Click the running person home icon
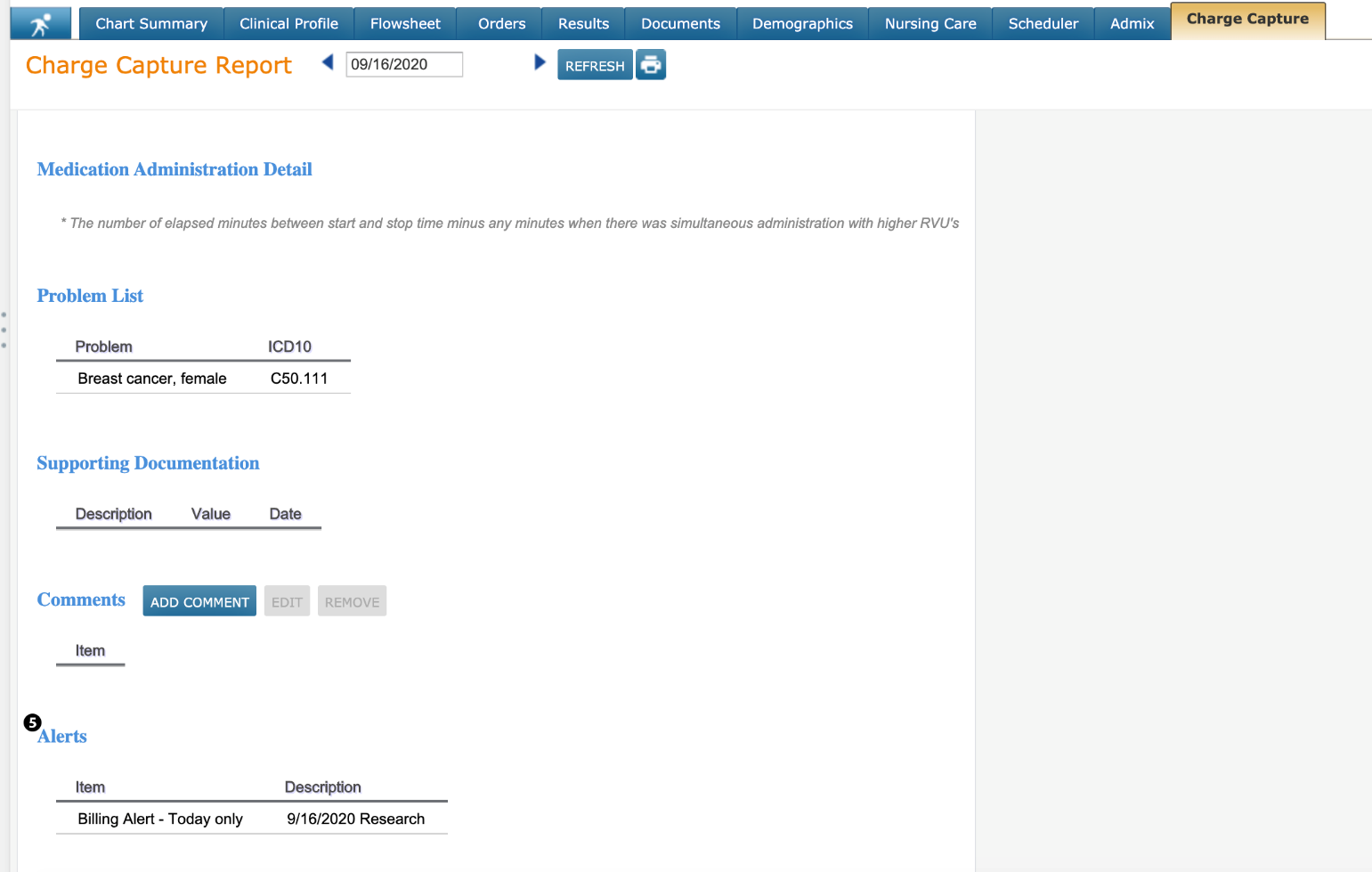This screenshot has width=1372, height=872. click(x=40, y=24)
